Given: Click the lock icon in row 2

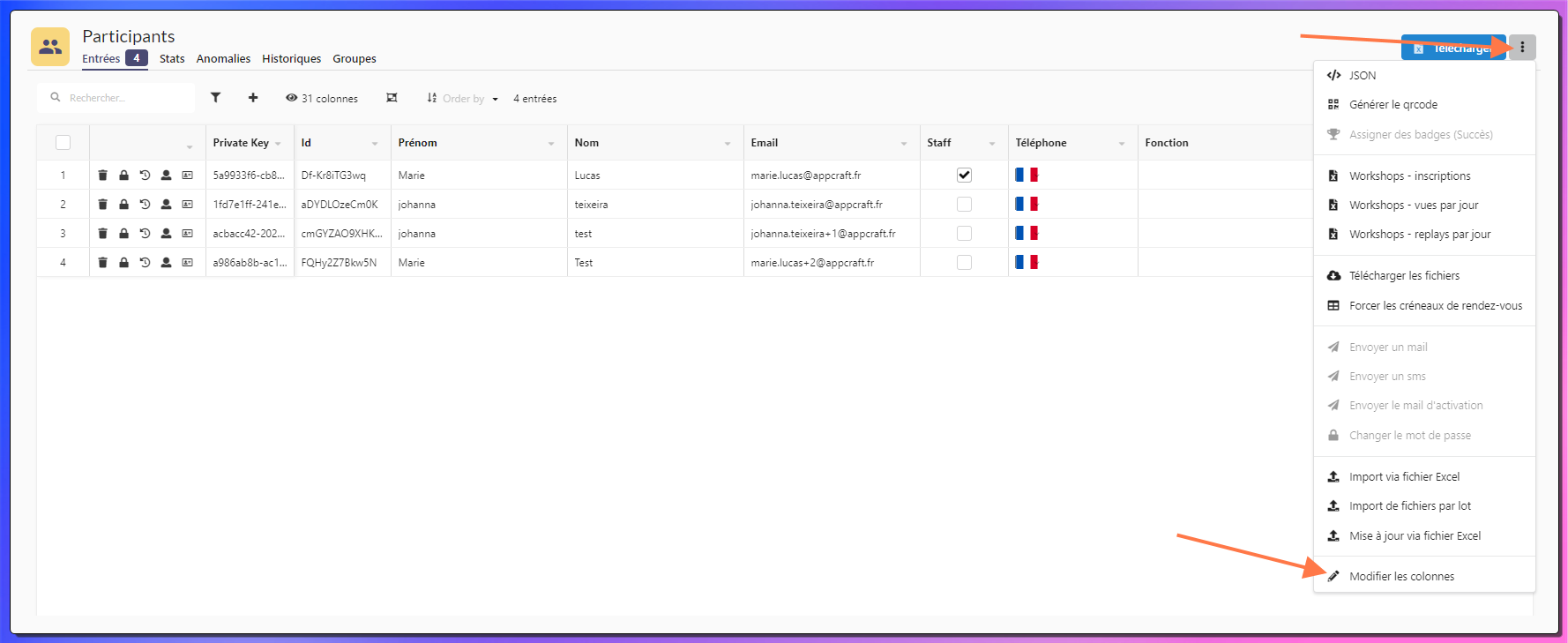Looking at the screenshot, I should tap(123, 205).
